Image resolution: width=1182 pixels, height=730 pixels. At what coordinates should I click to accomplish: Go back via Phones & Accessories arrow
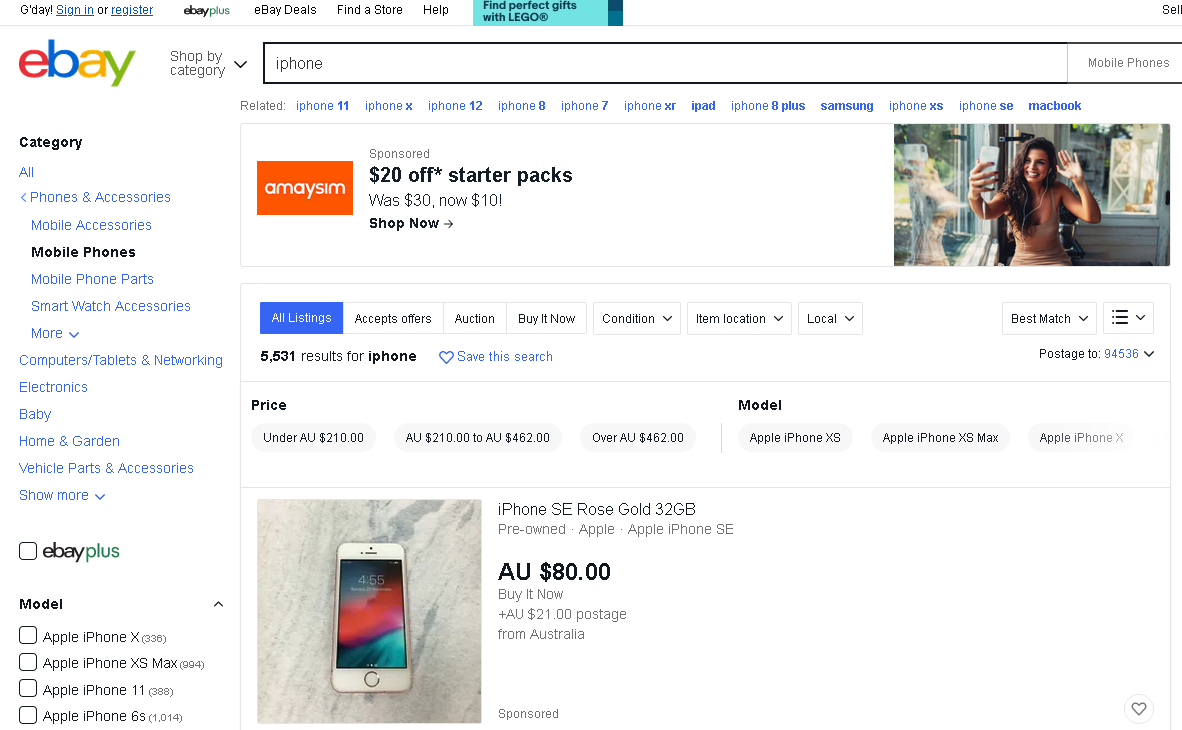(x=24, y=197)
